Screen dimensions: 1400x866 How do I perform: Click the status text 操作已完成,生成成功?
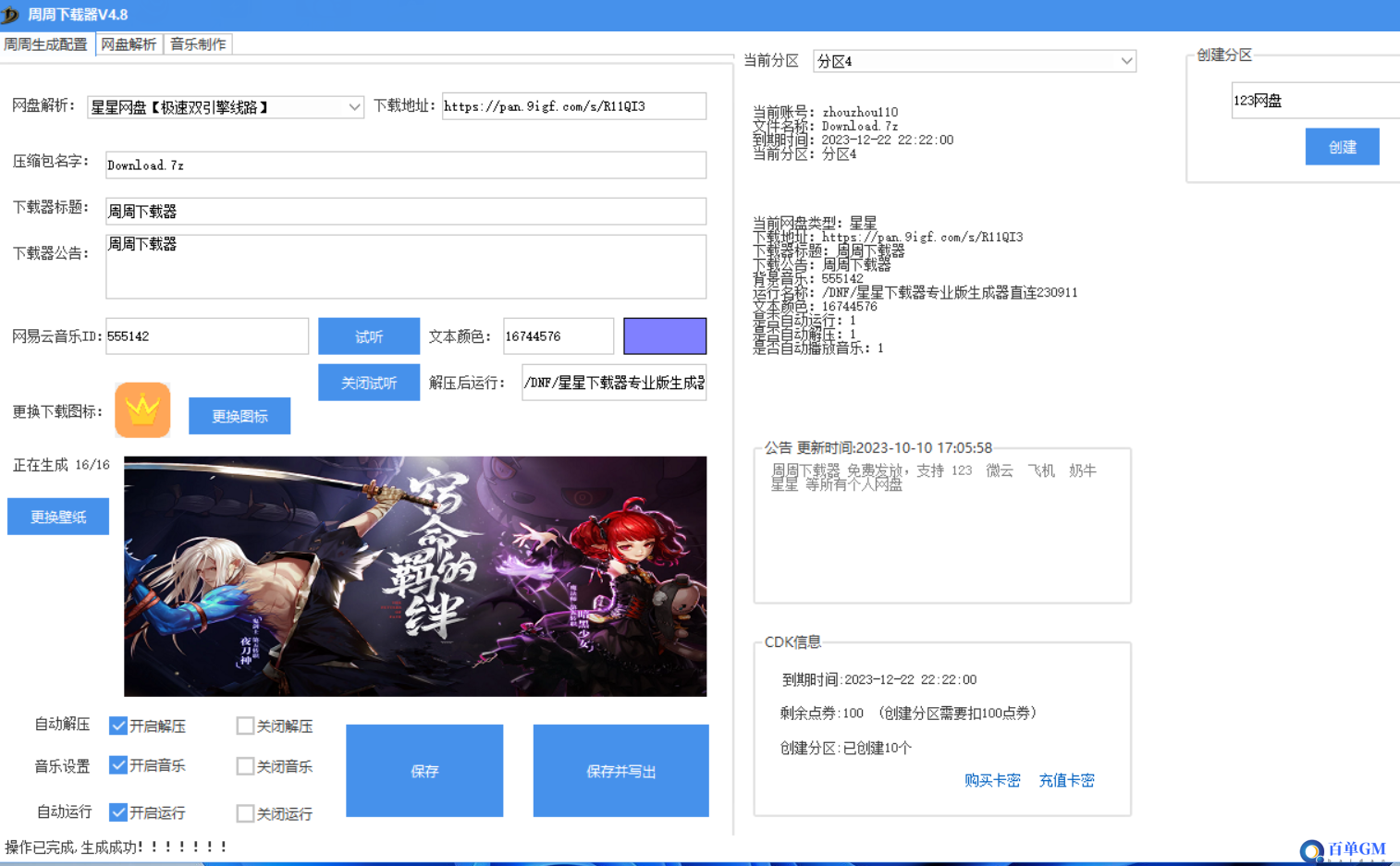pos(117,847)
